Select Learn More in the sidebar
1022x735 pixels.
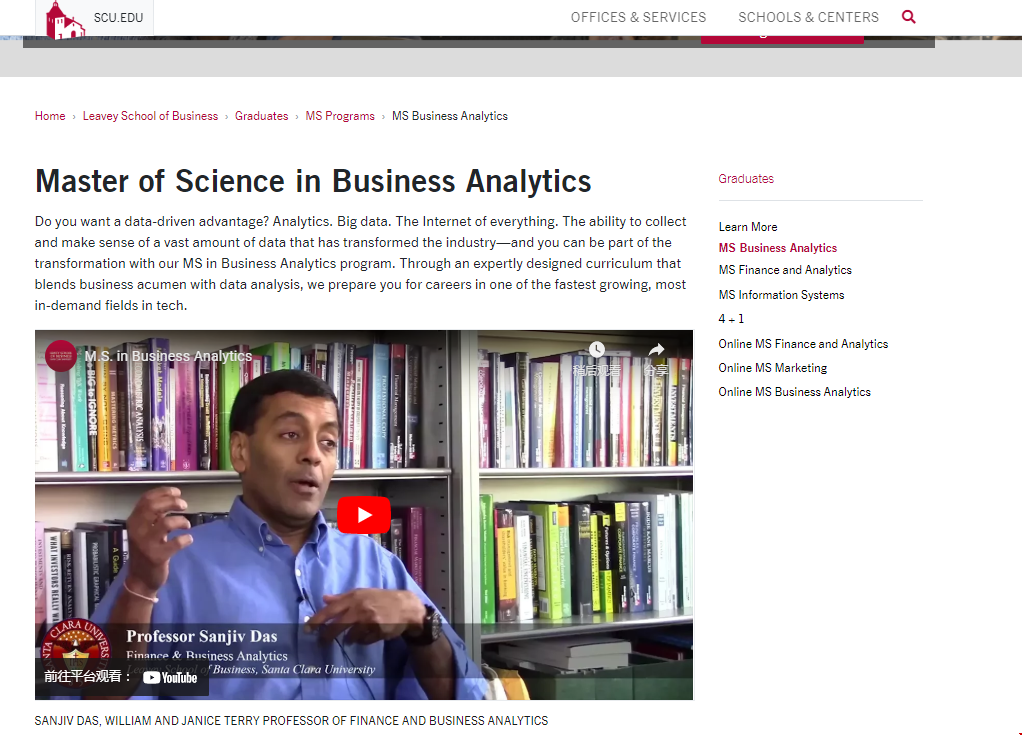tap(748, 227)
